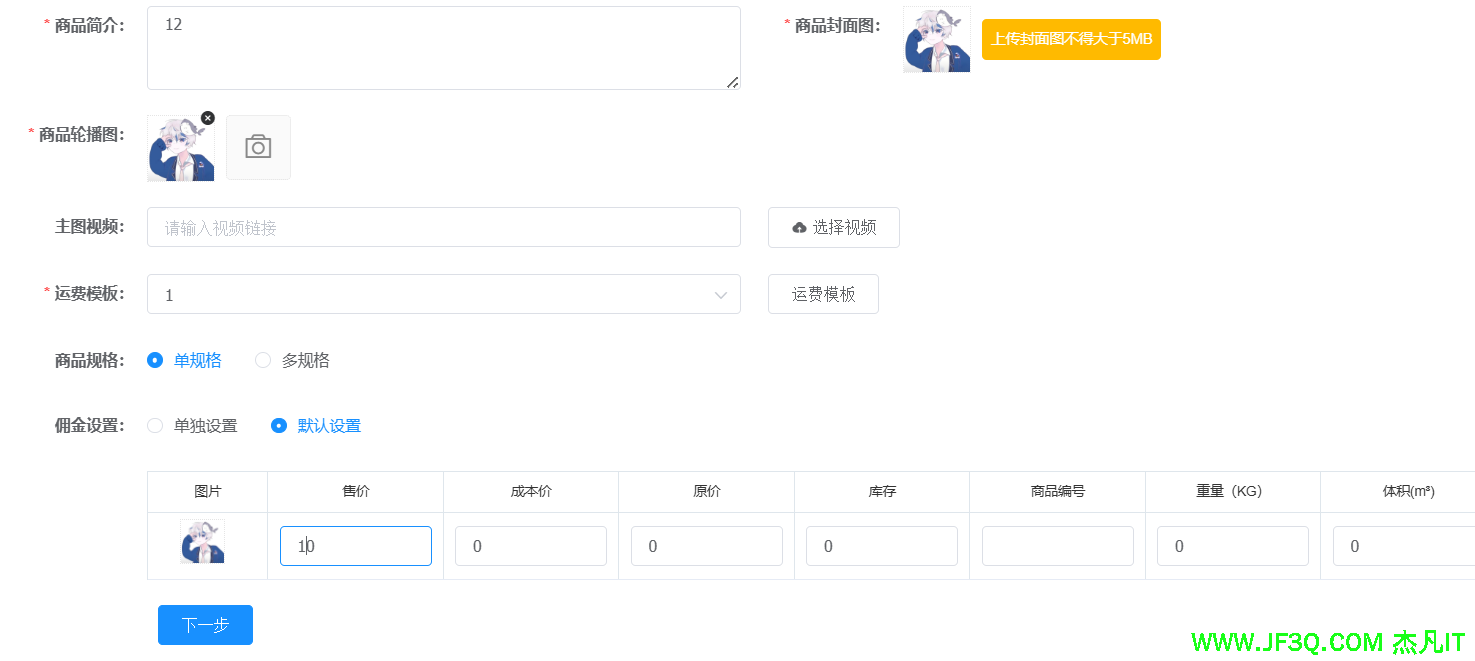Open the 运费模板 dropdown

[x=430, y=294]
